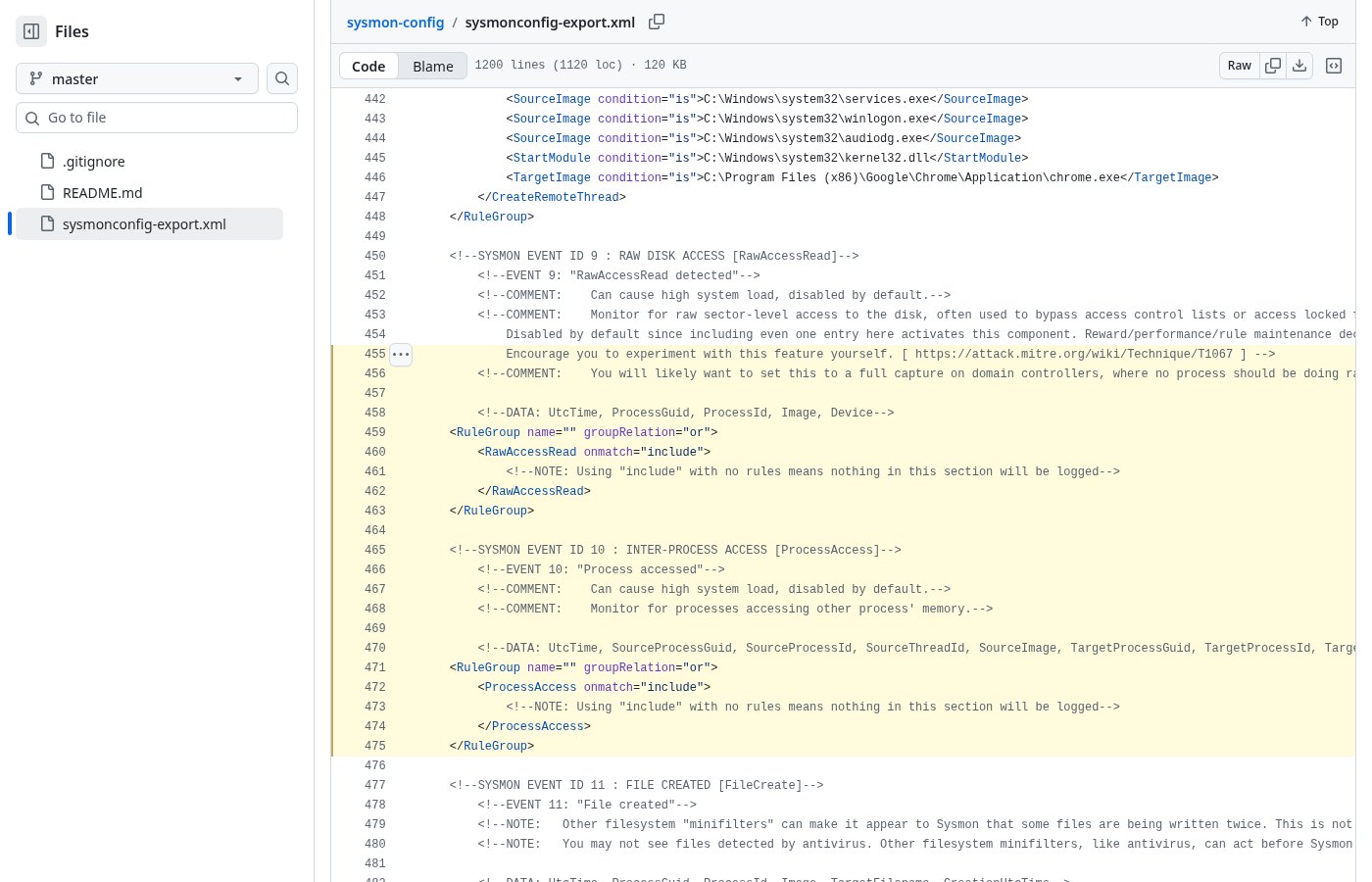Open the sysmon-config repository link
The width and height of the screenshot is (1372, 882).
pyautogui.click(x=395, y=22)
